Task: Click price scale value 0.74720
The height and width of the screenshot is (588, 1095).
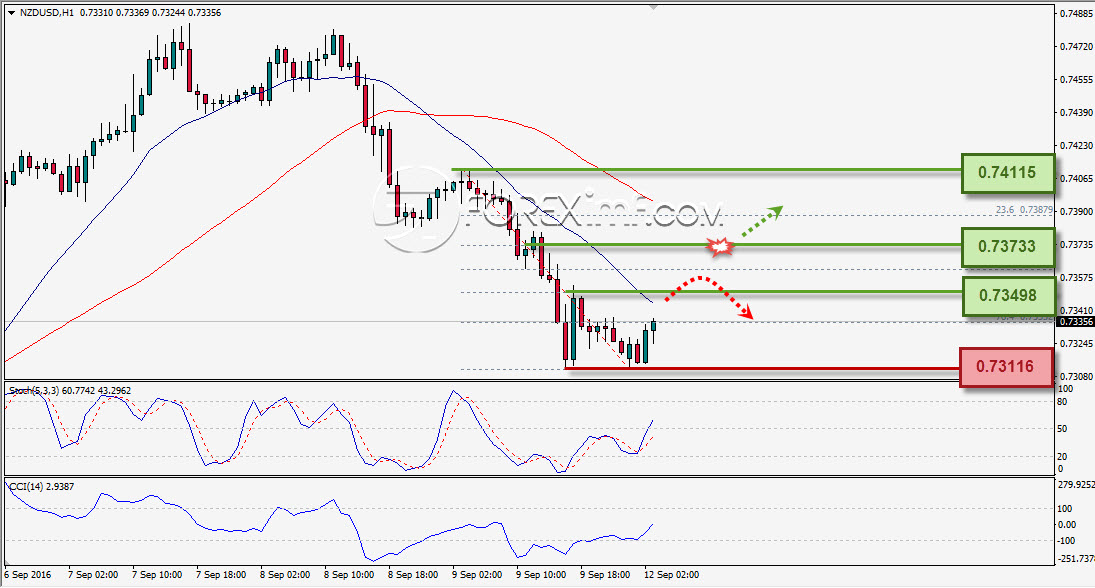Action: (x=1076, y=47)
